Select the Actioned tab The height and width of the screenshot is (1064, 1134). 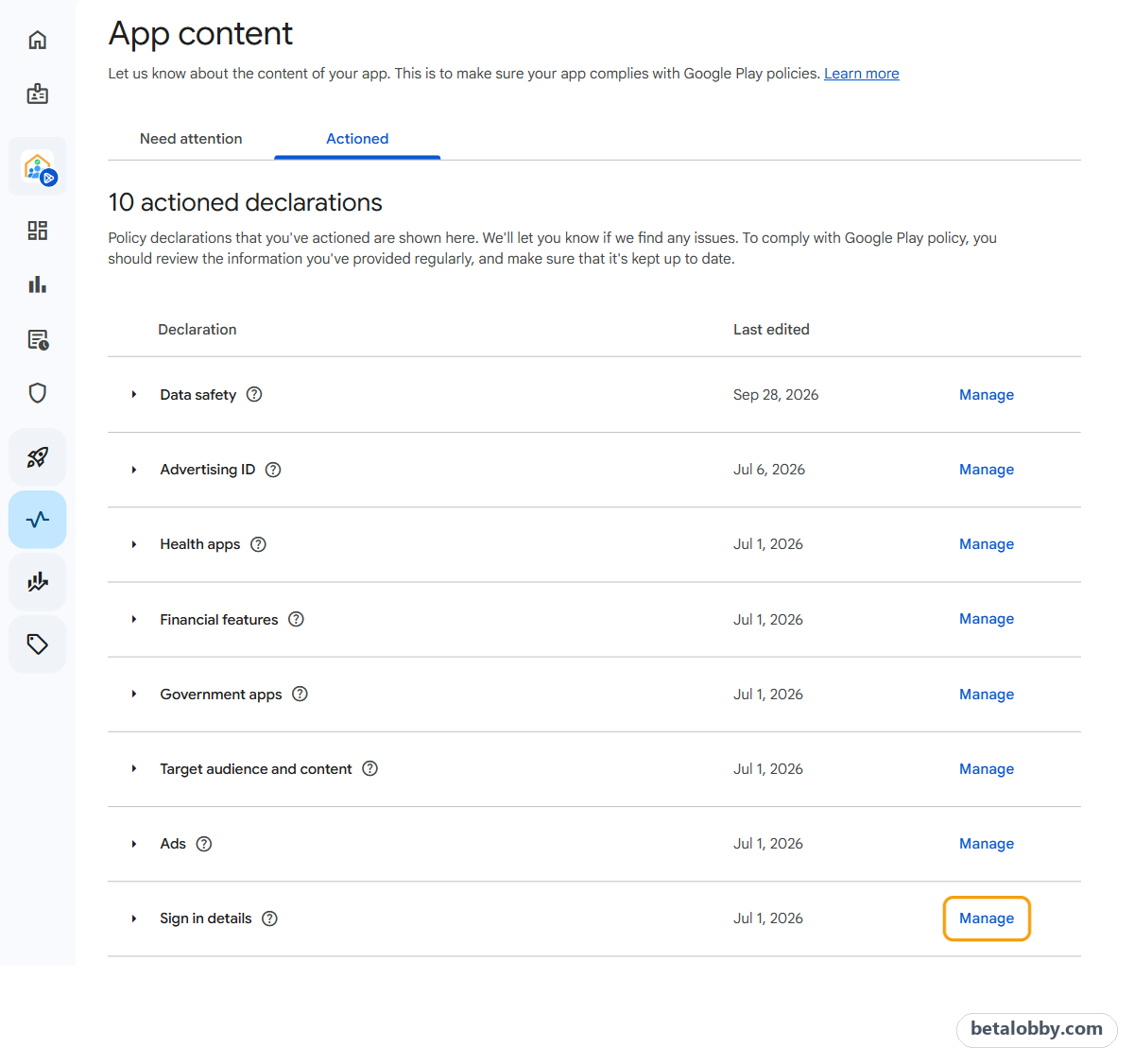[x=357, y=139]
